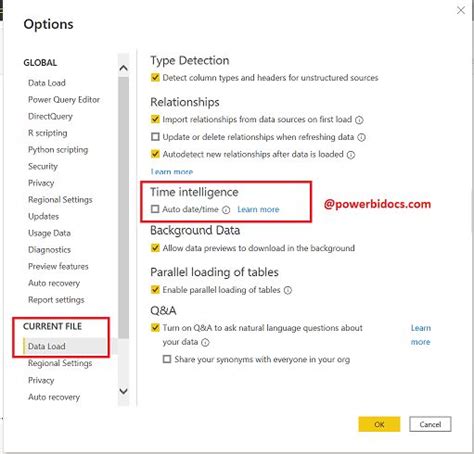Open Preview features page

click(58, 266)
